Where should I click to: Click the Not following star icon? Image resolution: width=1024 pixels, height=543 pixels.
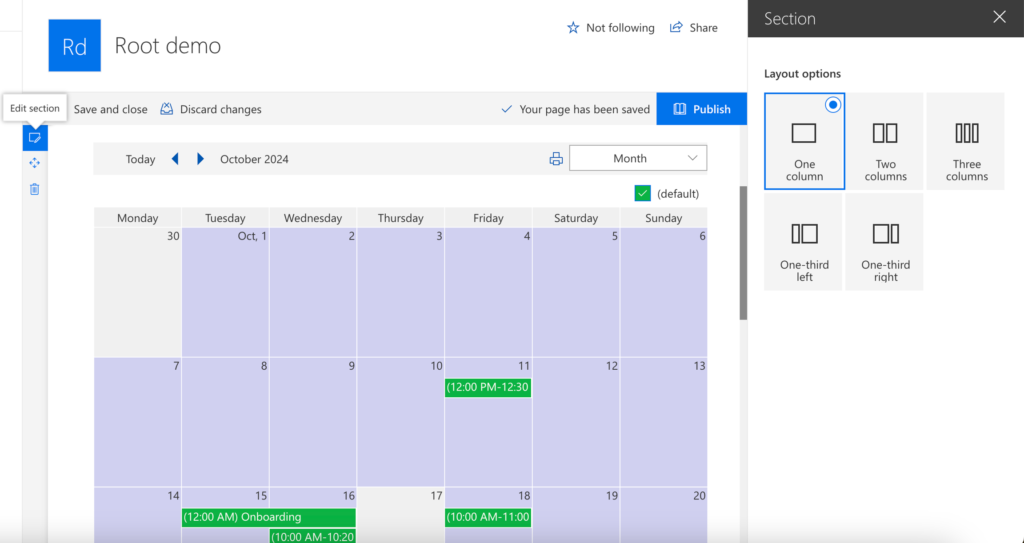573,27
